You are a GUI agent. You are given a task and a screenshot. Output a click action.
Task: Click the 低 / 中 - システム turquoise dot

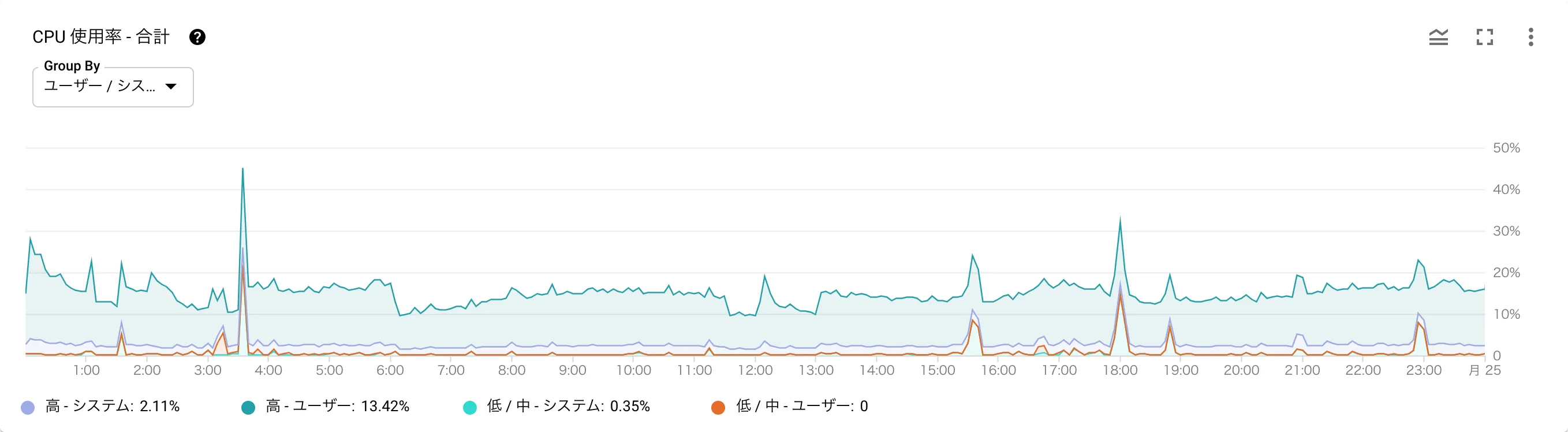(470, 408)
